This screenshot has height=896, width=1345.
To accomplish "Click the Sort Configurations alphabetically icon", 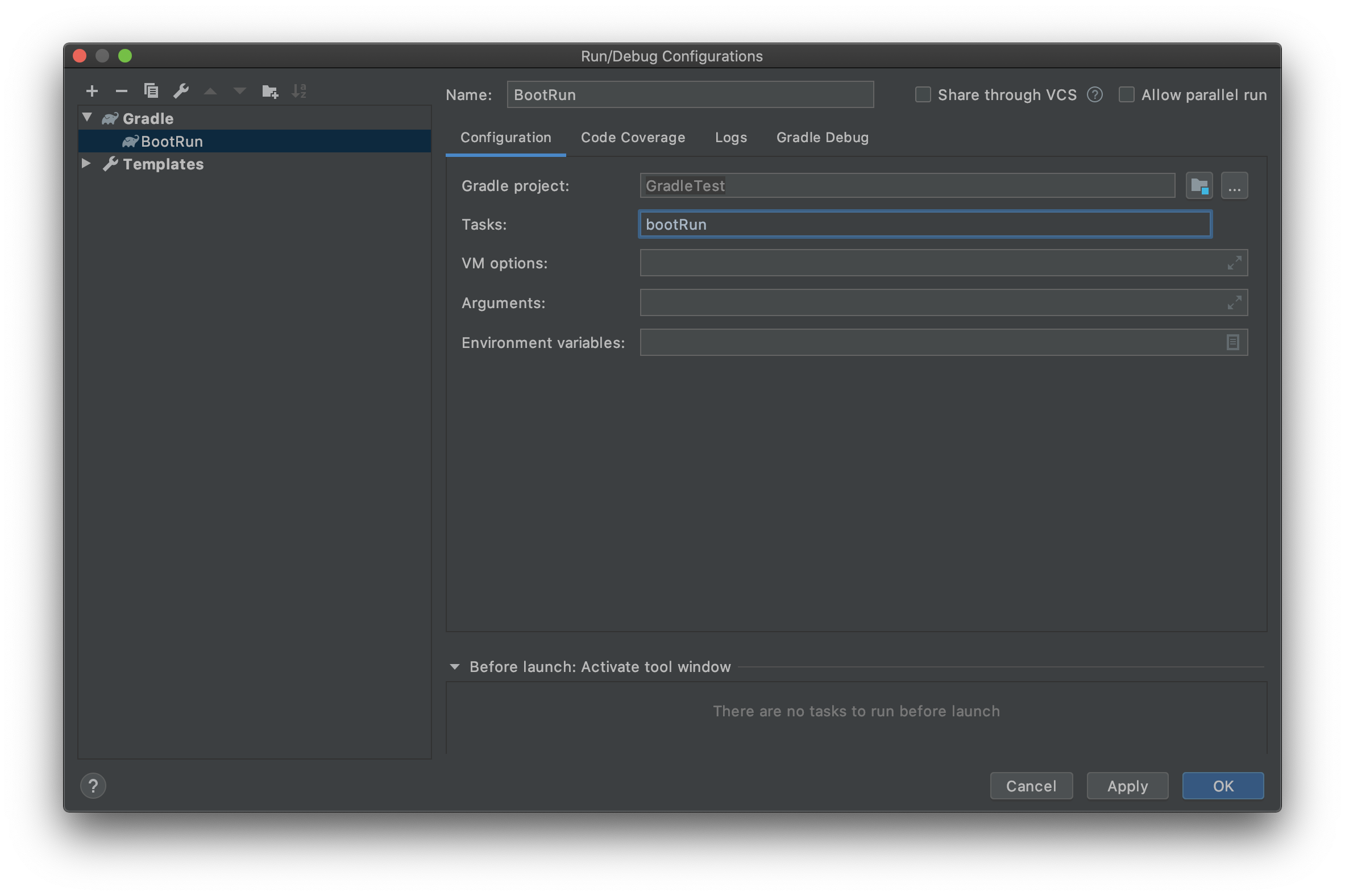I will 299,91.
